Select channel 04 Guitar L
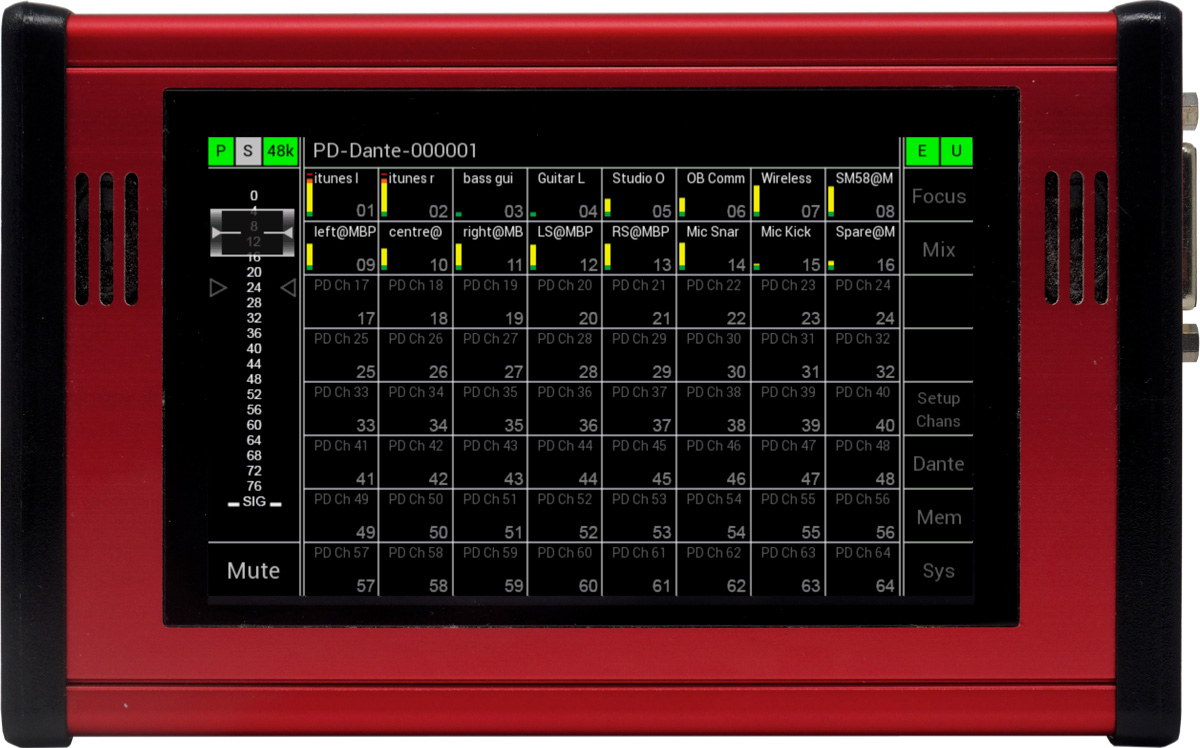 (565, 195)
